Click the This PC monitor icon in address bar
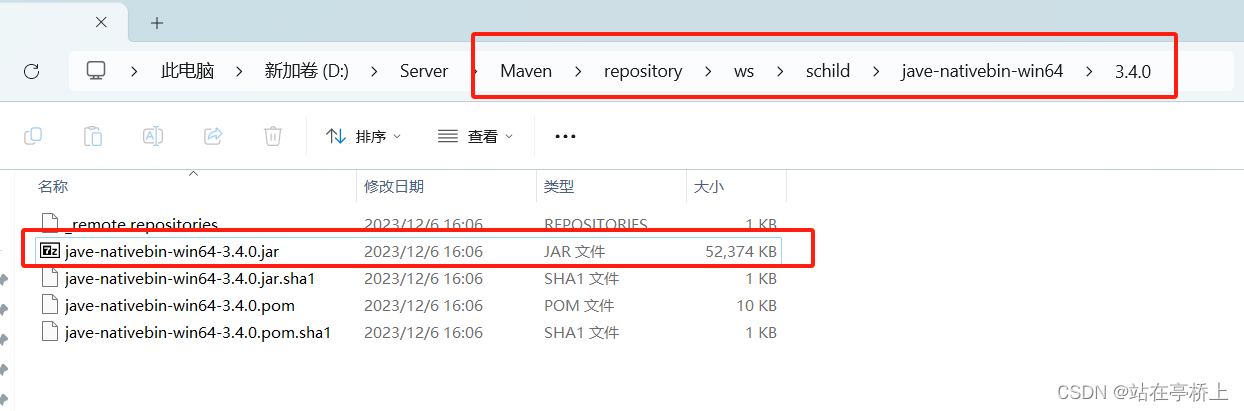This screenshot has width=1244, height=411. click(x=96, y=71)
